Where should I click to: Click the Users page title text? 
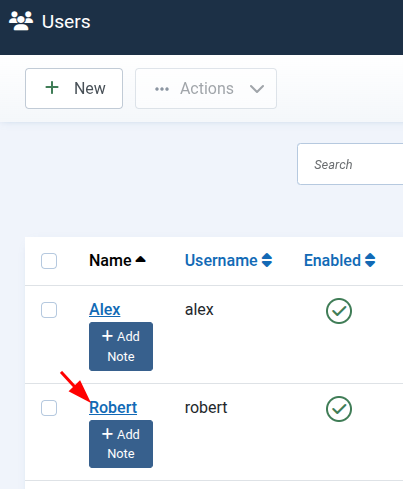tap(66, 22)
